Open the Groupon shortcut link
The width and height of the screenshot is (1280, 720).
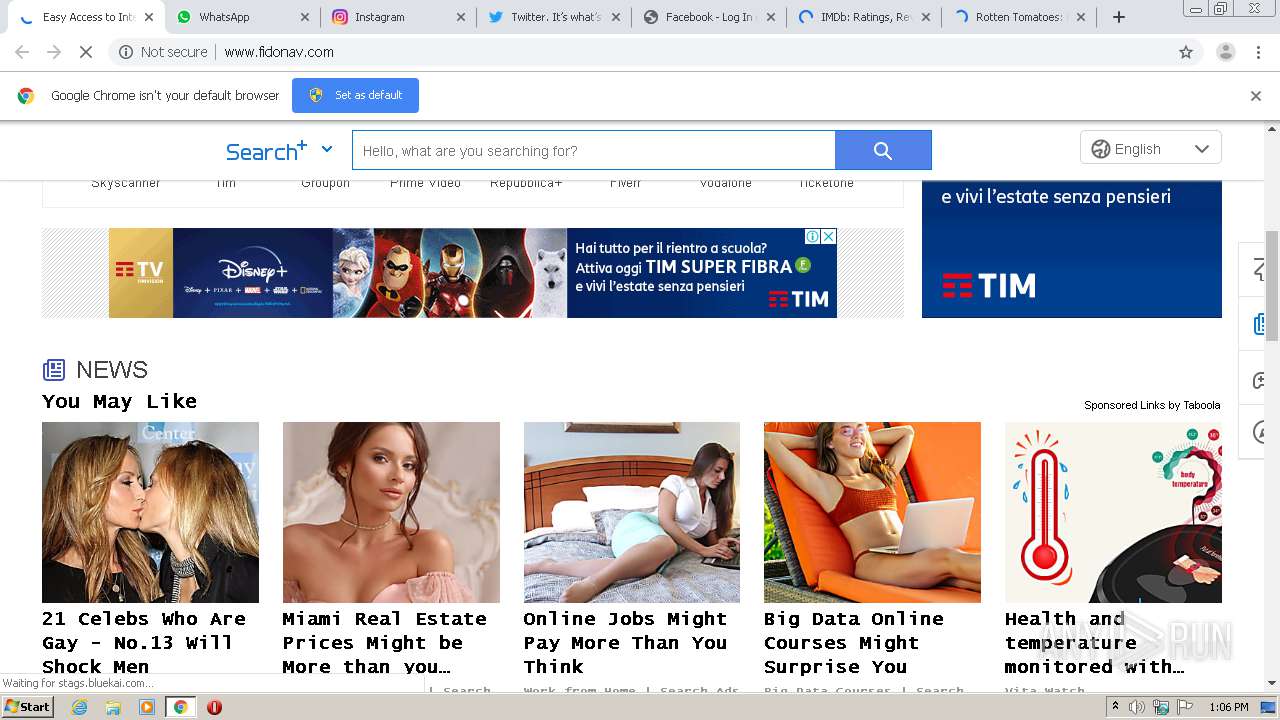[326, 184]
